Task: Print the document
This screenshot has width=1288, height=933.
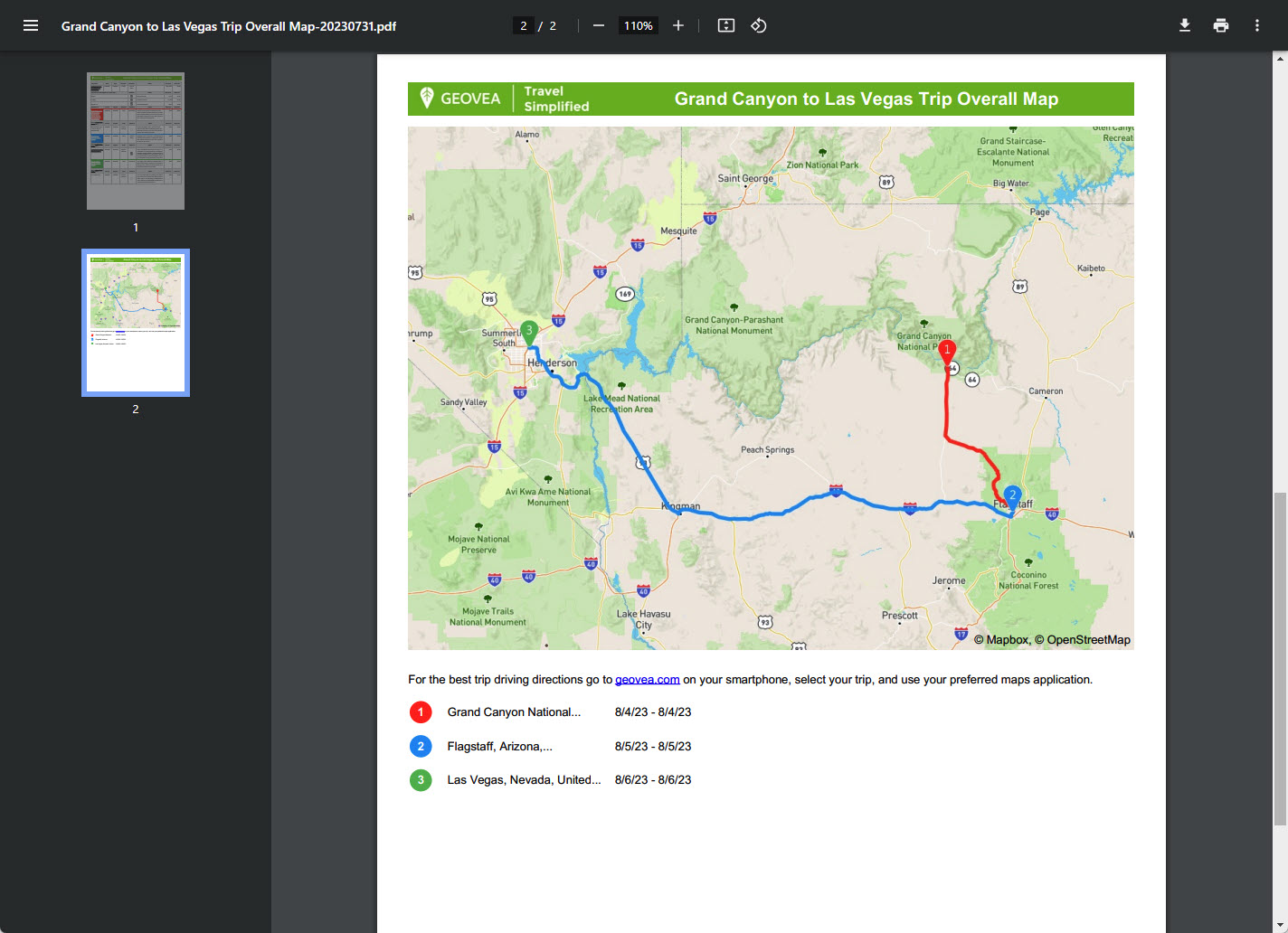Action: 1220,24
